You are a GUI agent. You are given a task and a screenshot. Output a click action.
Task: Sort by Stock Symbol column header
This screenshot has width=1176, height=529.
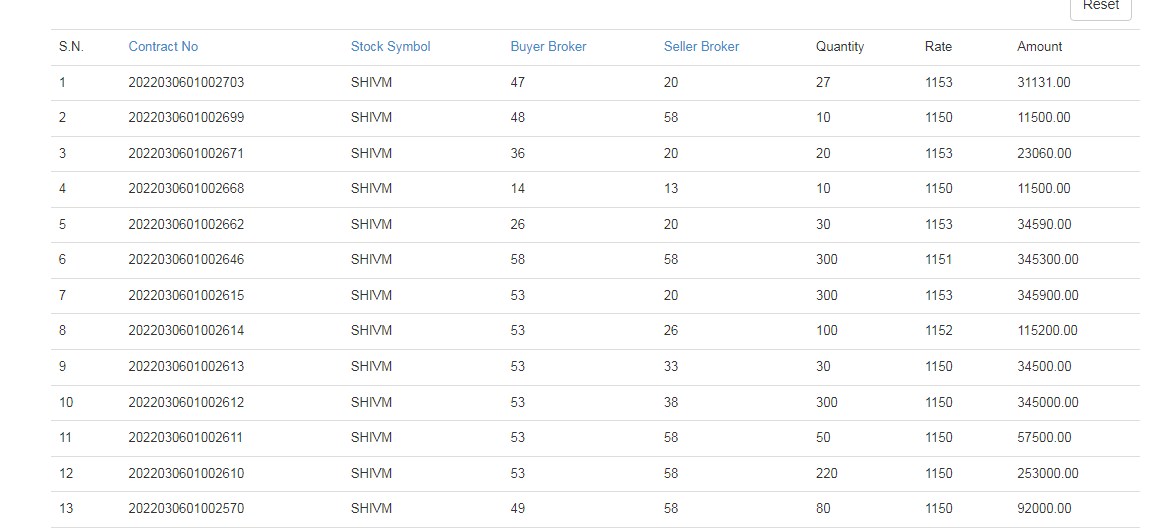coord(390,47)
